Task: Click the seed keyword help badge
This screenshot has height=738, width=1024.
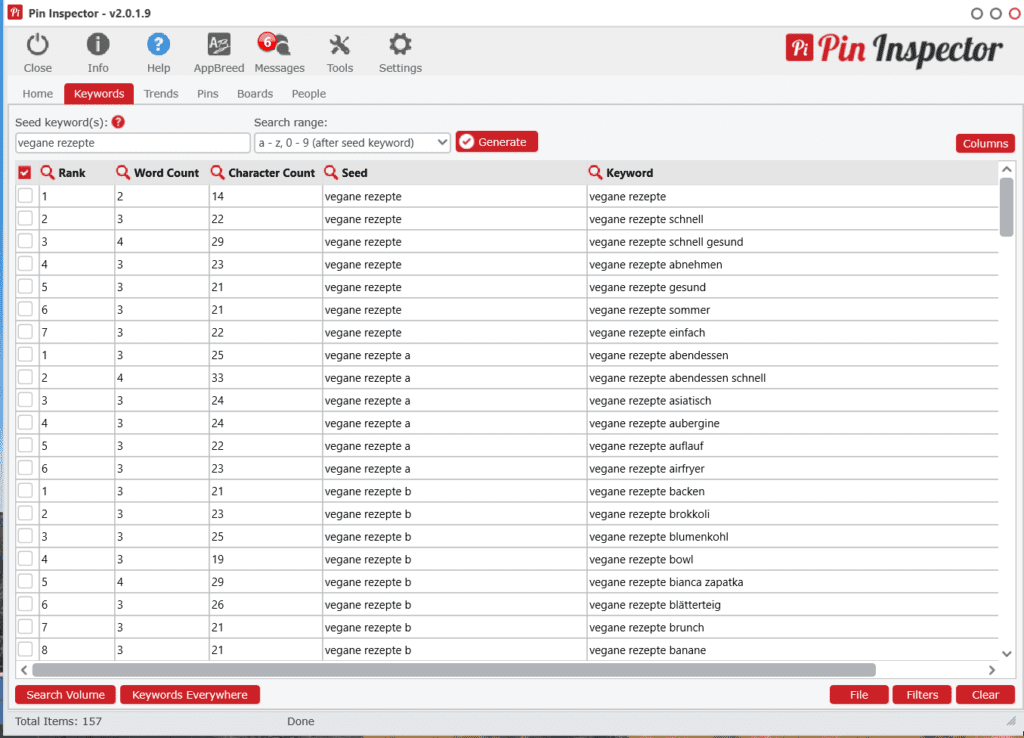Action: [117, 122]
